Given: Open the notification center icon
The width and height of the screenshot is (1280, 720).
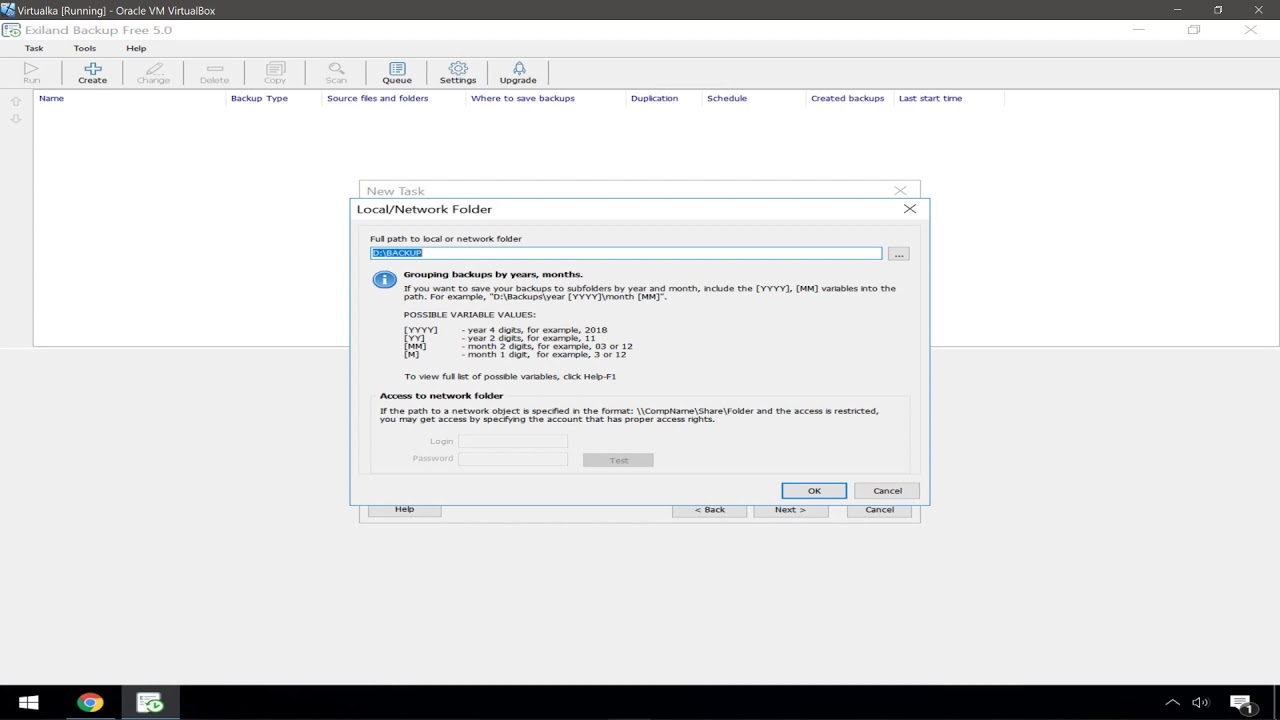Looking at the screenshot, I should tap(1241, 703).
